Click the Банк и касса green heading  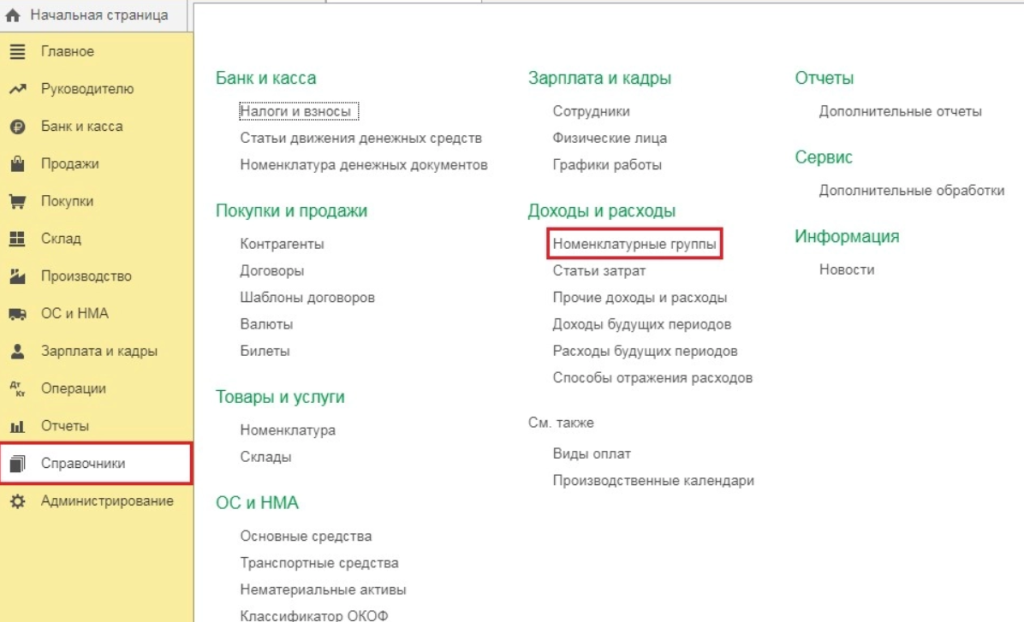point(266,78)
